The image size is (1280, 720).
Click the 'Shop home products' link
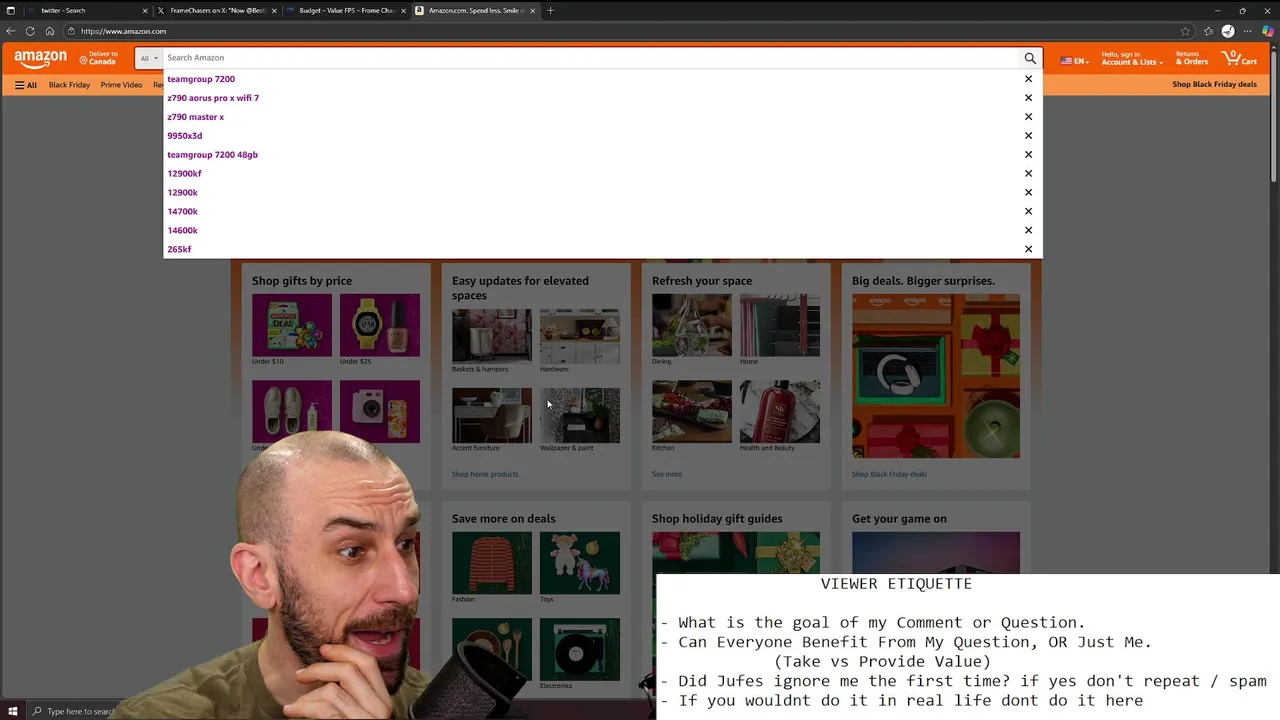tap(485, 474)
